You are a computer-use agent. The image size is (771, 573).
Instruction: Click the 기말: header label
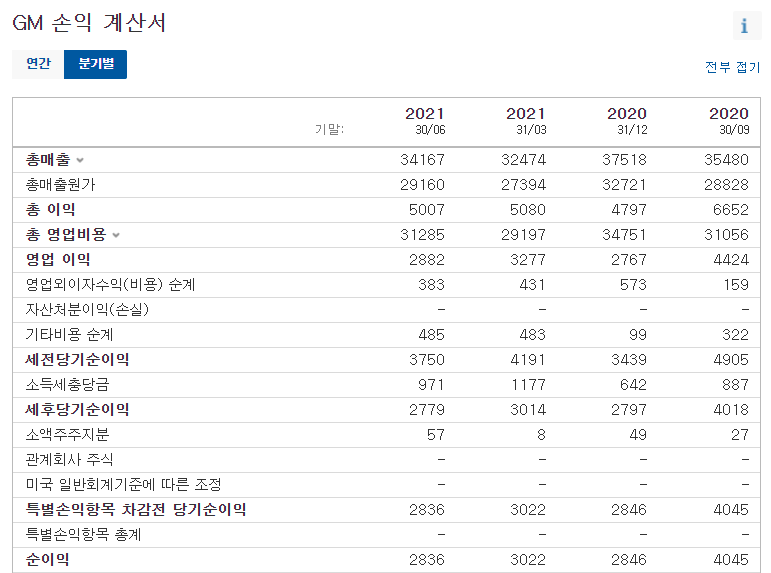click(329, 129)
